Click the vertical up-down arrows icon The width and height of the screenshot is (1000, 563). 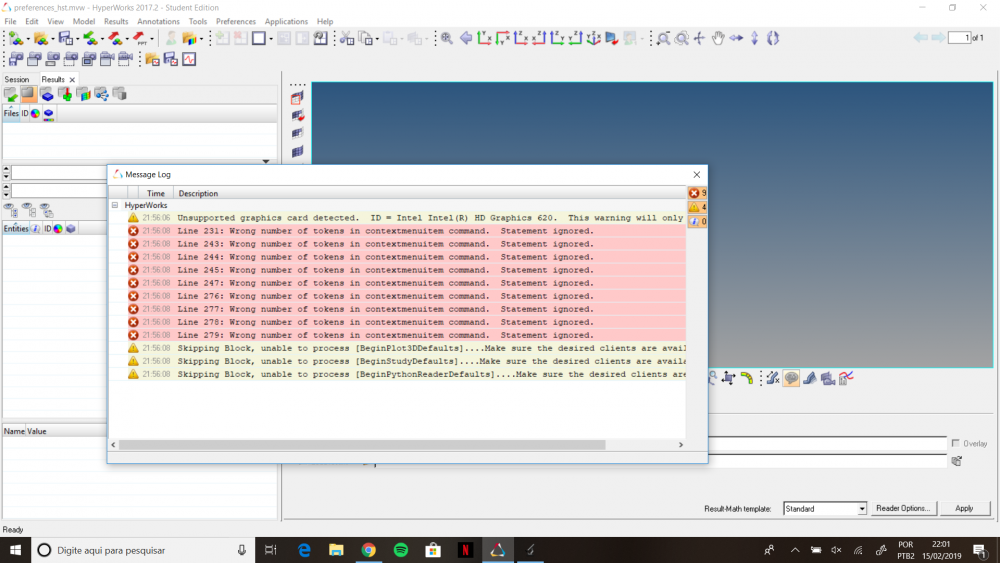(754, 38)
